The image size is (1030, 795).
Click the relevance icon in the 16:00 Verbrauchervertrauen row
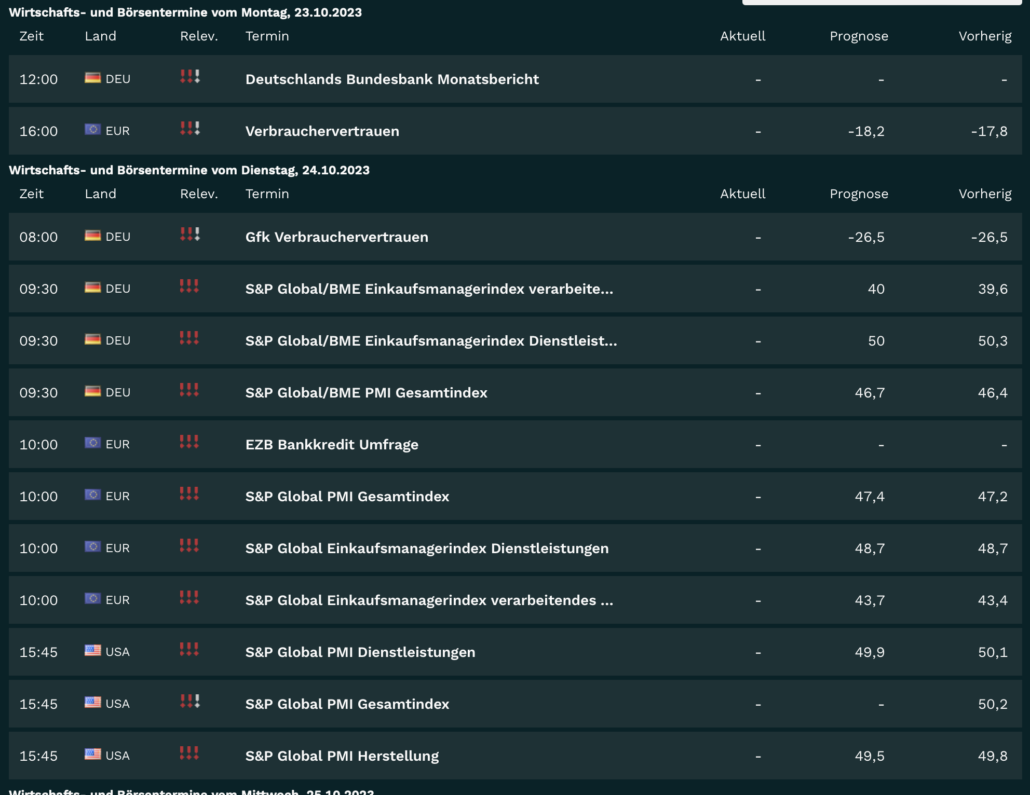coord(190,128)
